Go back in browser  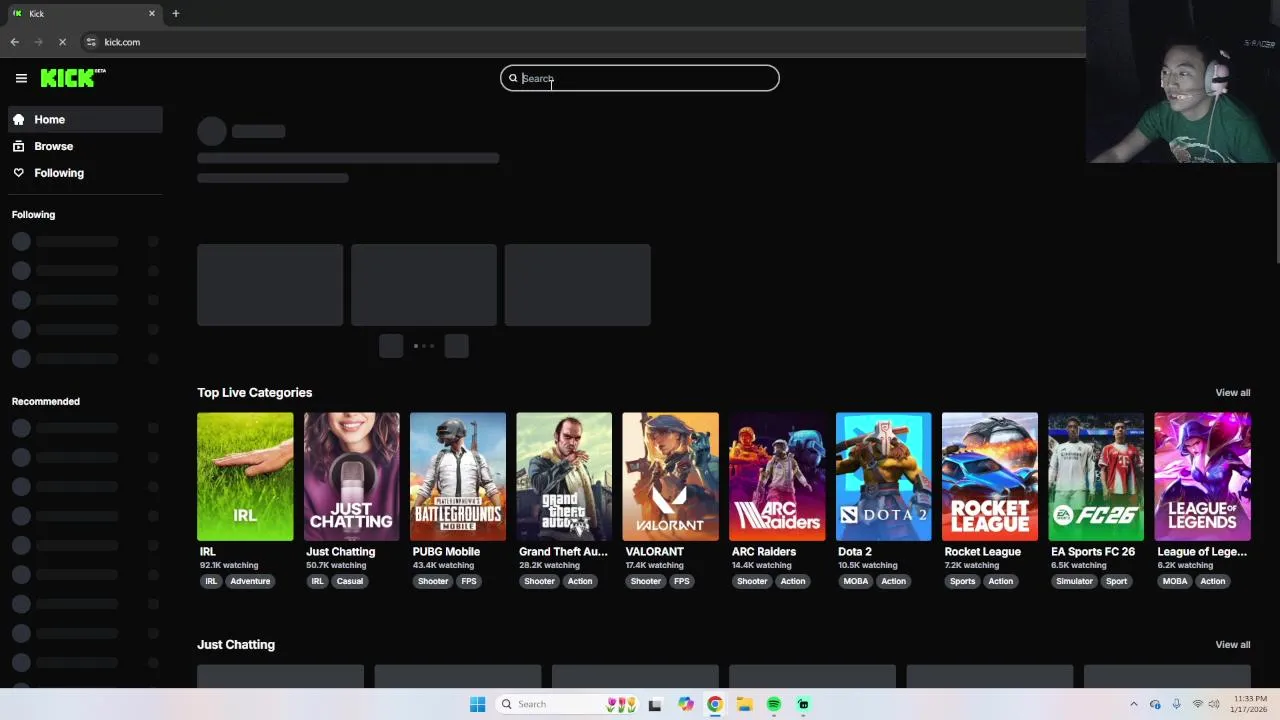pos(14,42)
